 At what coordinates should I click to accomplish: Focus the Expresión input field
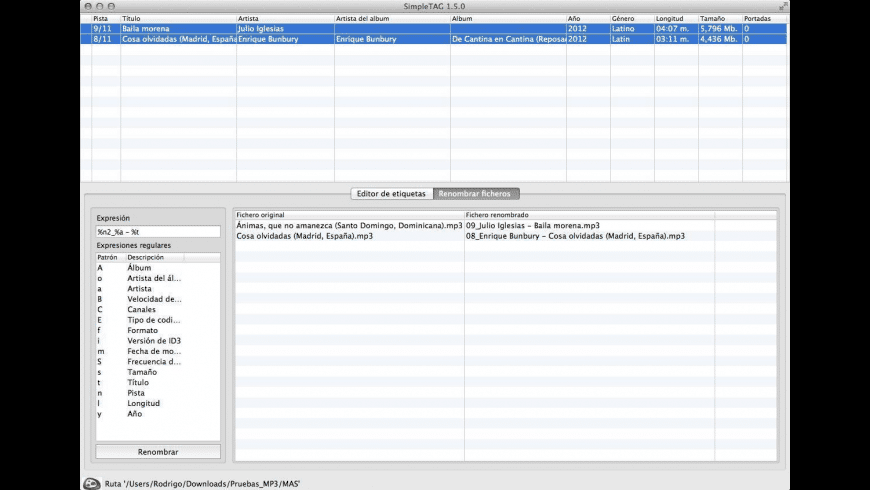[158, 232]
